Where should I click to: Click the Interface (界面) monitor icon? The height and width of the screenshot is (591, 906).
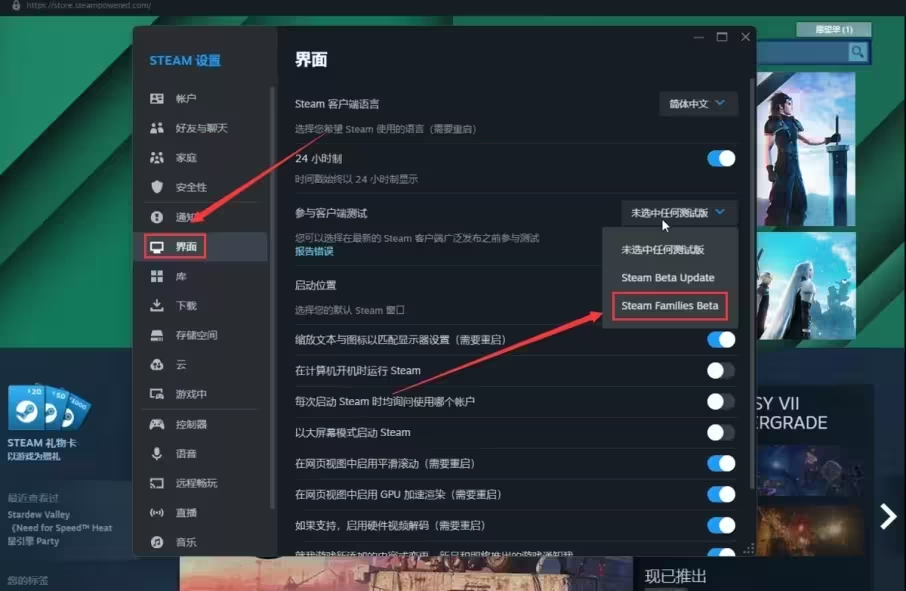157,247
